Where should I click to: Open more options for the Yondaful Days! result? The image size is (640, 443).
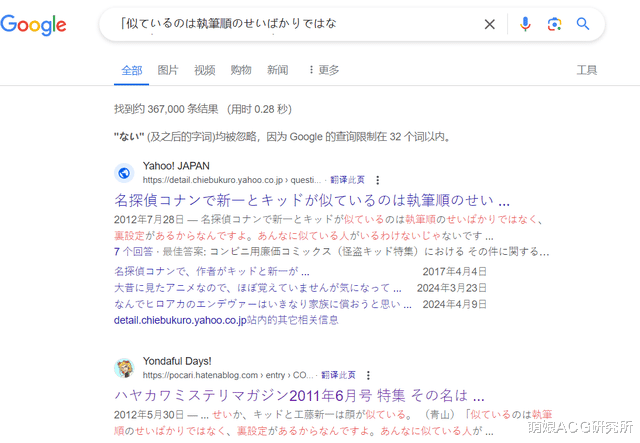coord(368,375)
